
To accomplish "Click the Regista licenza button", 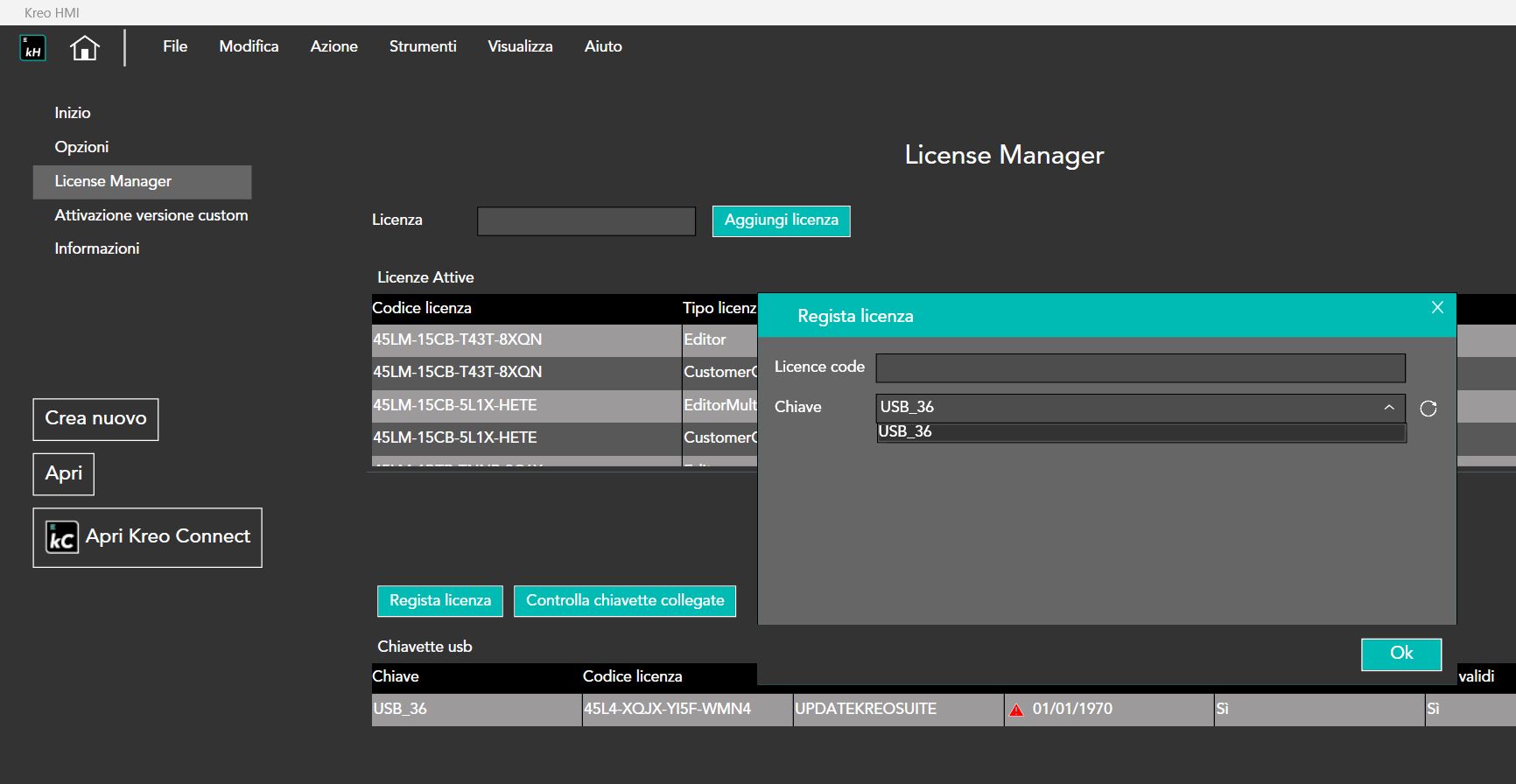I will (x=440, y=601).
